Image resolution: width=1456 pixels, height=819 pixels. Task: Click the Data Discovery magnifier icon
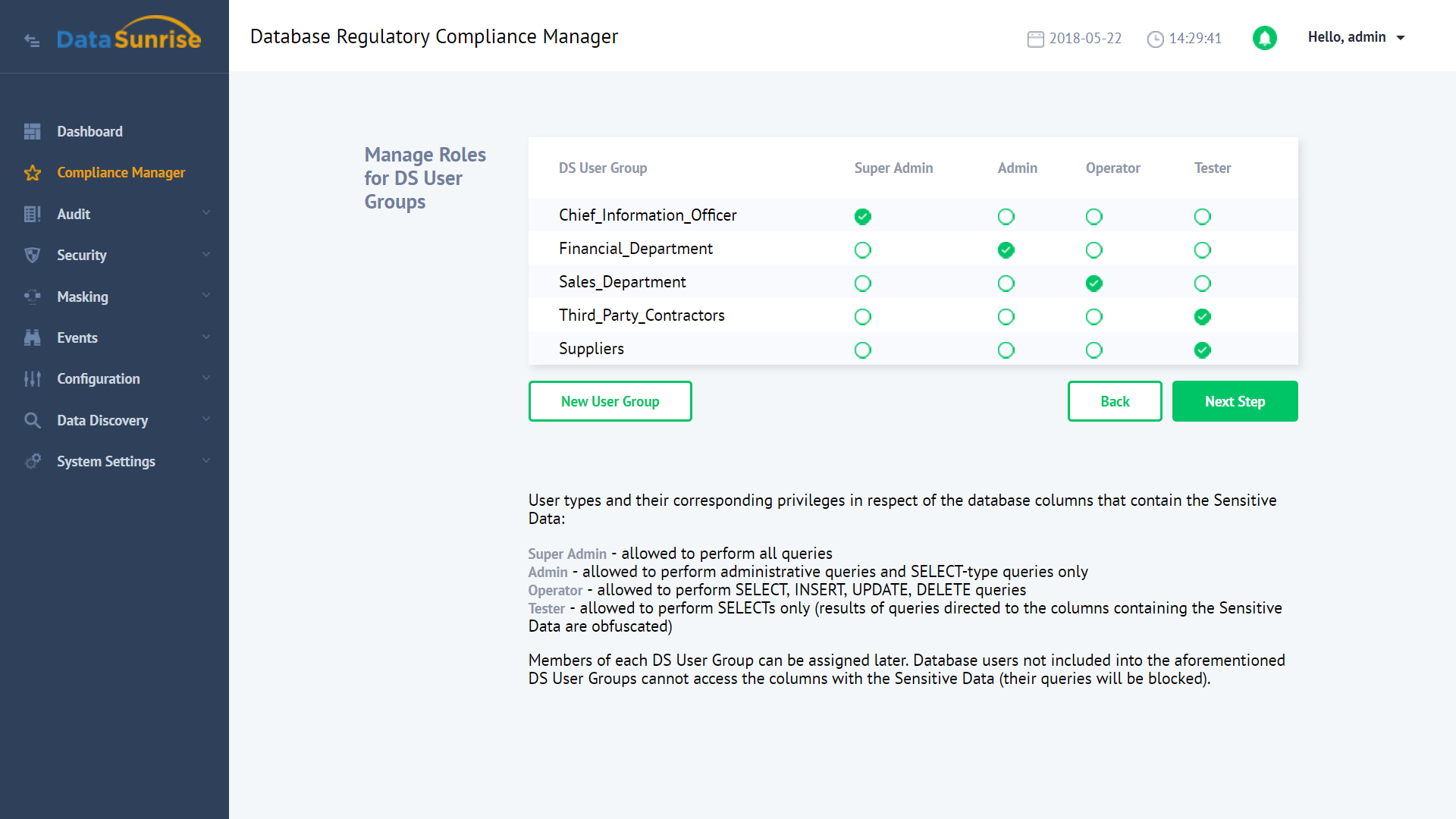[x=32, y=421]
